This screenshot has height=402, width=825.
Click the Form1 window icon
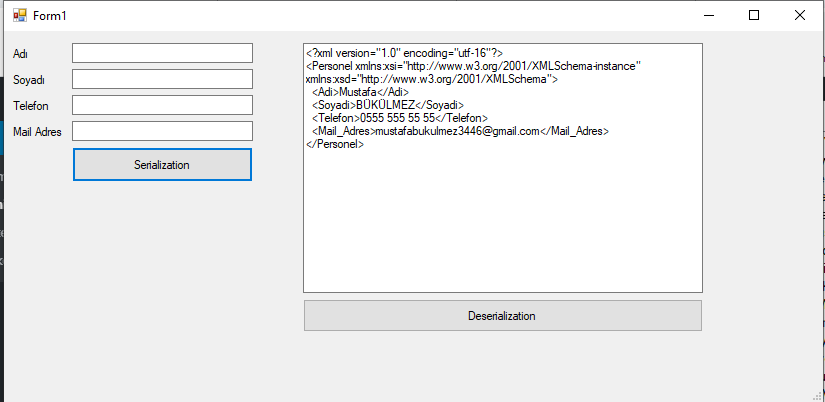coord(20,15)
